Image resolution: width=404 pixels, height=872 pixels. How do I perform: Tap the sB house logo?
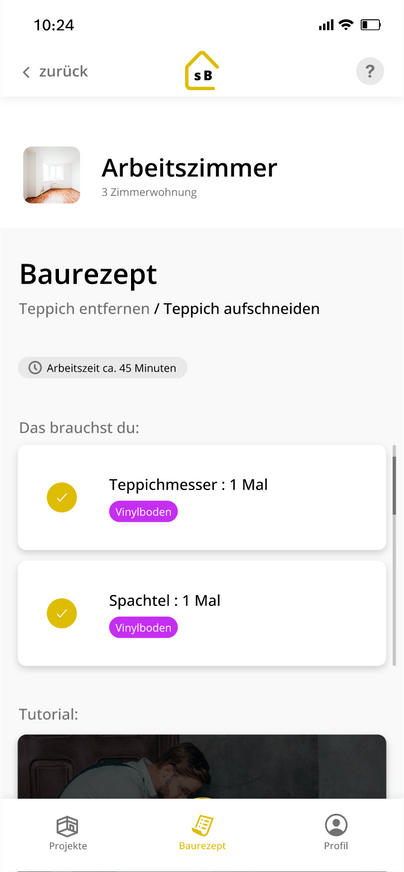201,70
